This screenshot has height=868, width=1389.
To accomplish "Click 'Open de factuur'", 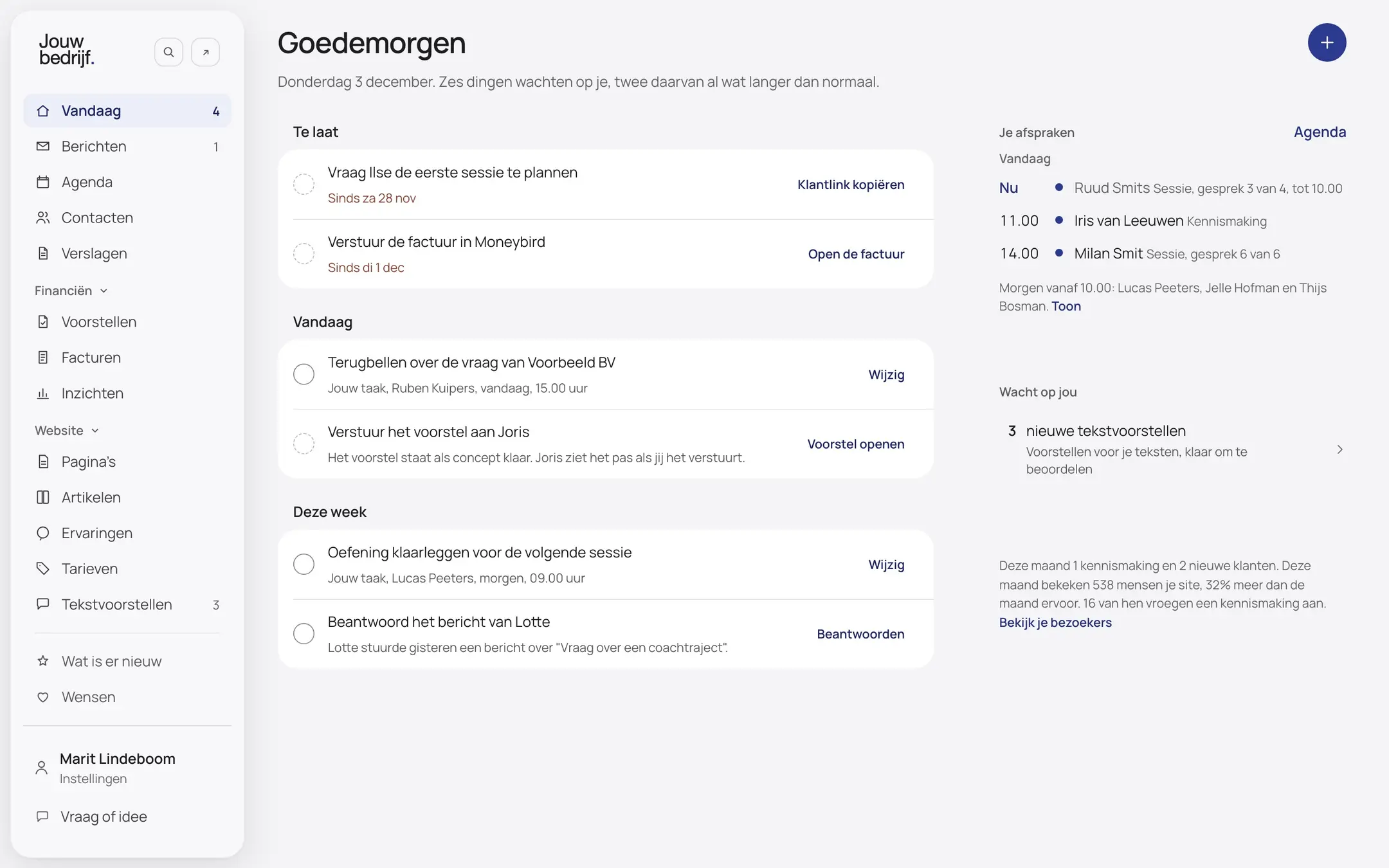I will coord(856,254).
